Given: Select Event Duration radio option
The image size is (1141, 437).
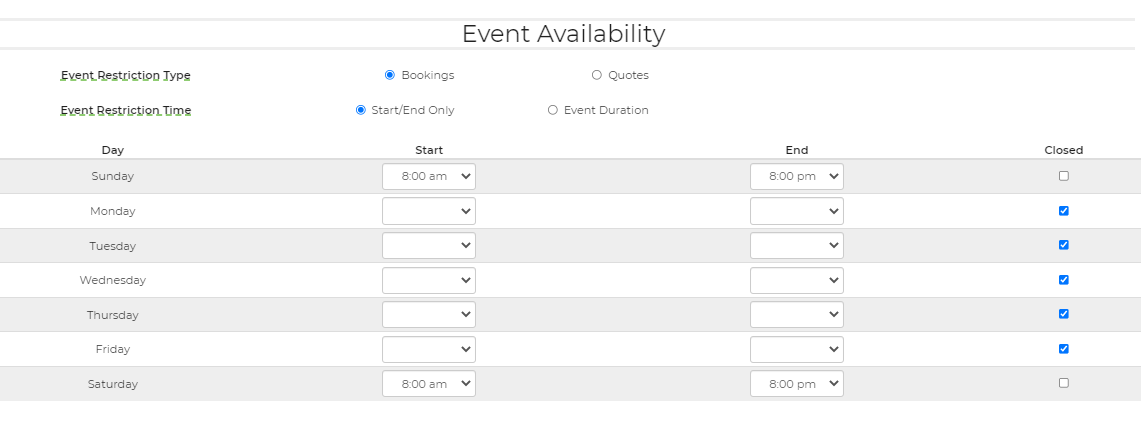Looking at the screenshot, I should 553,110.
